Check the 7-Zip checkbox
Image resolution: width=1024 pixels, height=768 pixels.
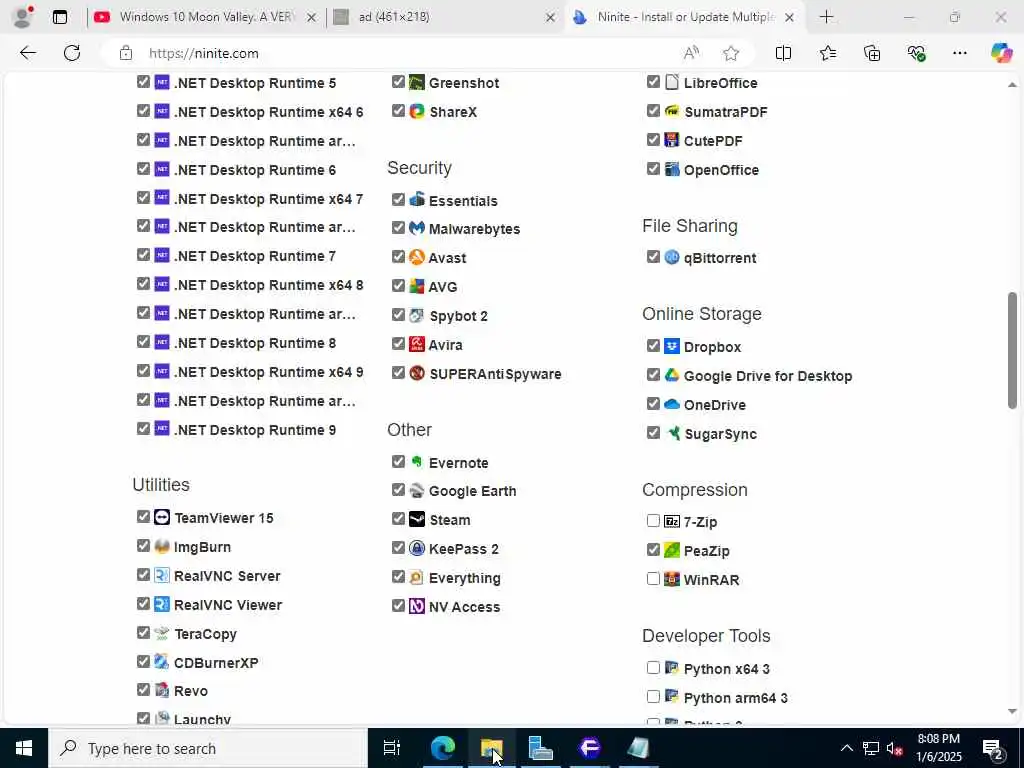coord(653,520)
